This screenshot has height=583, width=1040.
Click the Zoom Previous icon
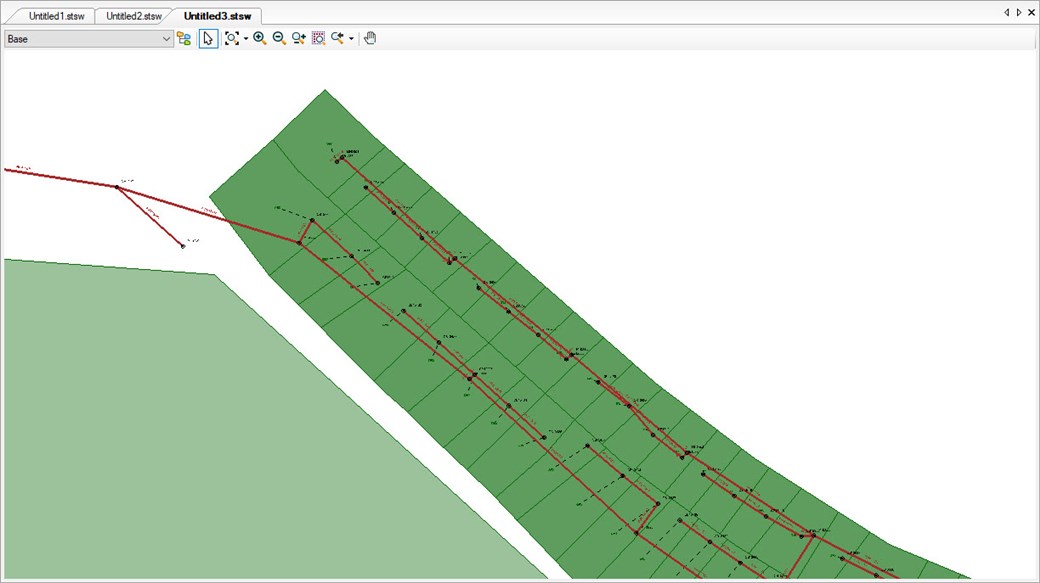point(338,38)
